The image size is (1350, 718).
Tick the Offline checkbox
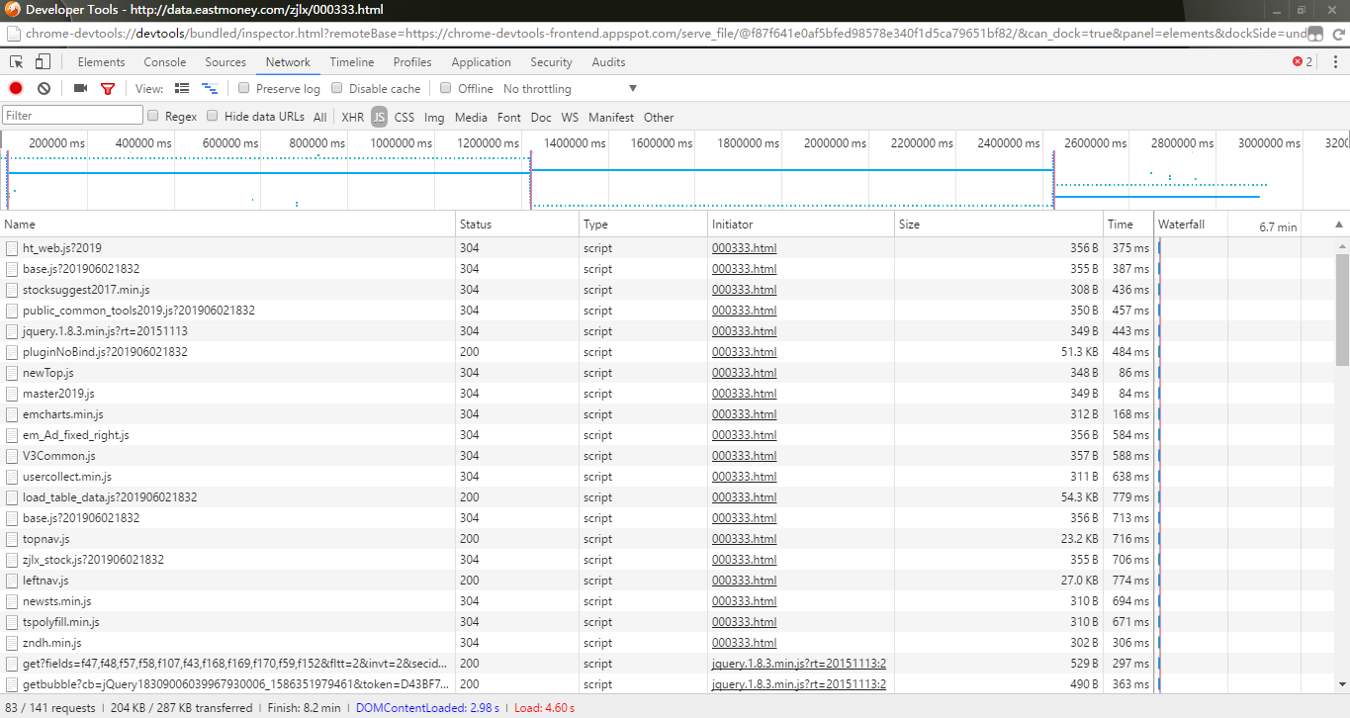click(x=446, y=88)
